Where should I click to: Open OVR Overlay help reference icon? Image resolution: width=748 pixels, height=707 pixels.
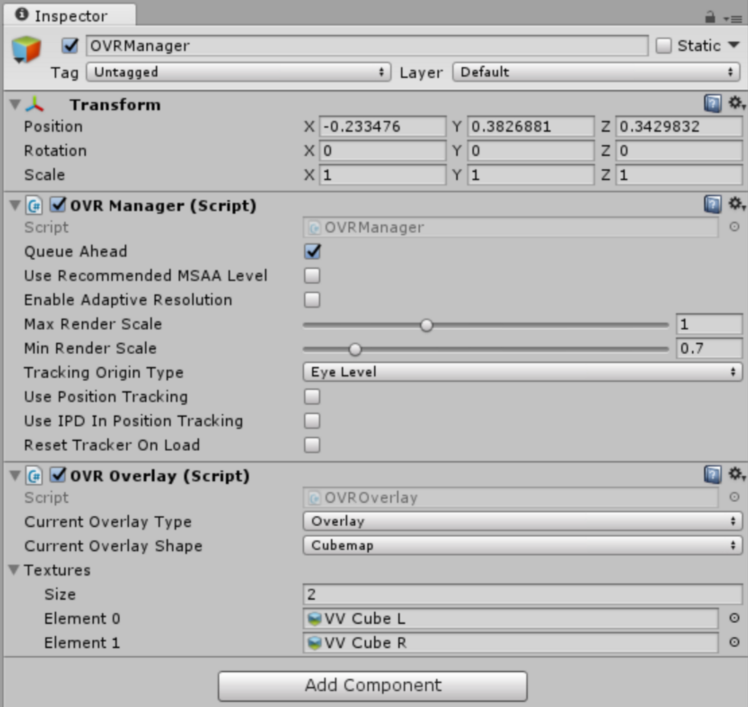click(x=713, y=475)
